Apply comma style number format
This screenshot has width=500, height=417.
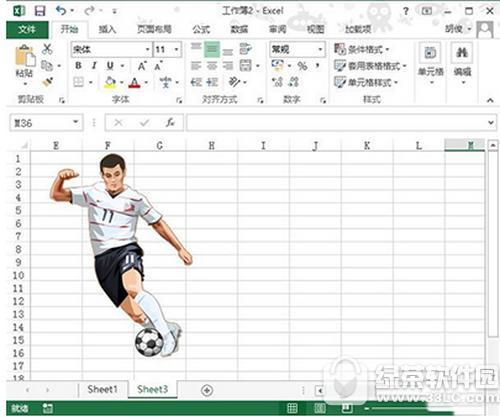[318, 65]
